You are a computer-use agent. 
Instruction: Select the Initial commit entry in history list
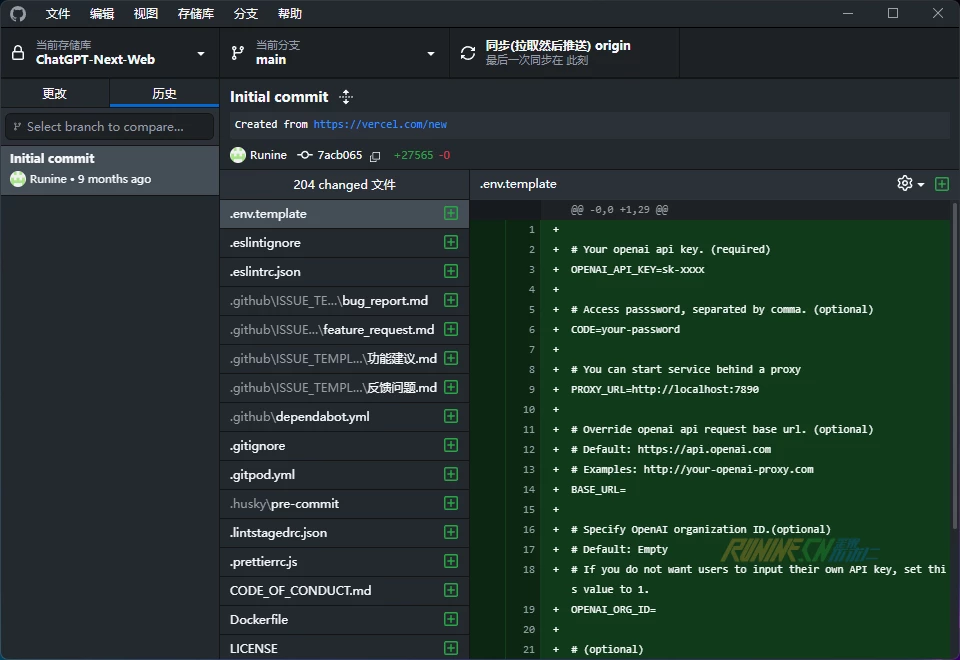click(x=110, y=168)
